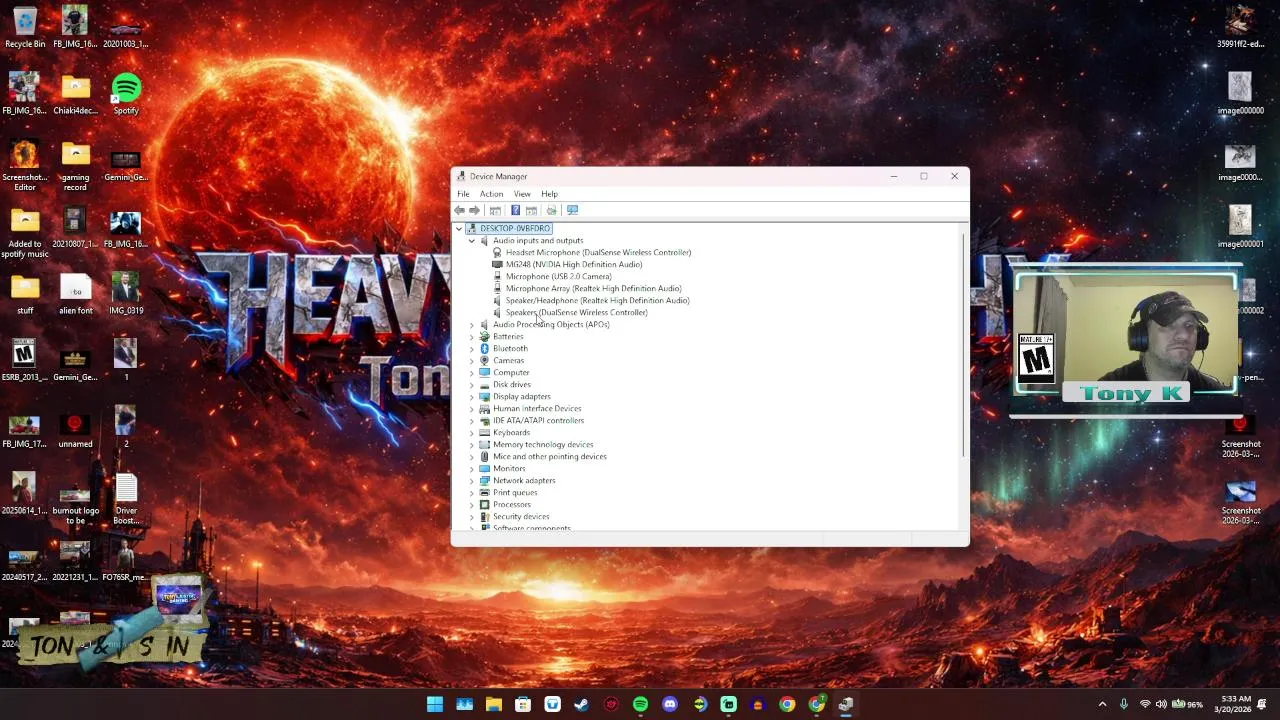Select Microphone (USB 2.0 Camera)
This screenshot has height=720, width=1280.
(x=558, y=277)
